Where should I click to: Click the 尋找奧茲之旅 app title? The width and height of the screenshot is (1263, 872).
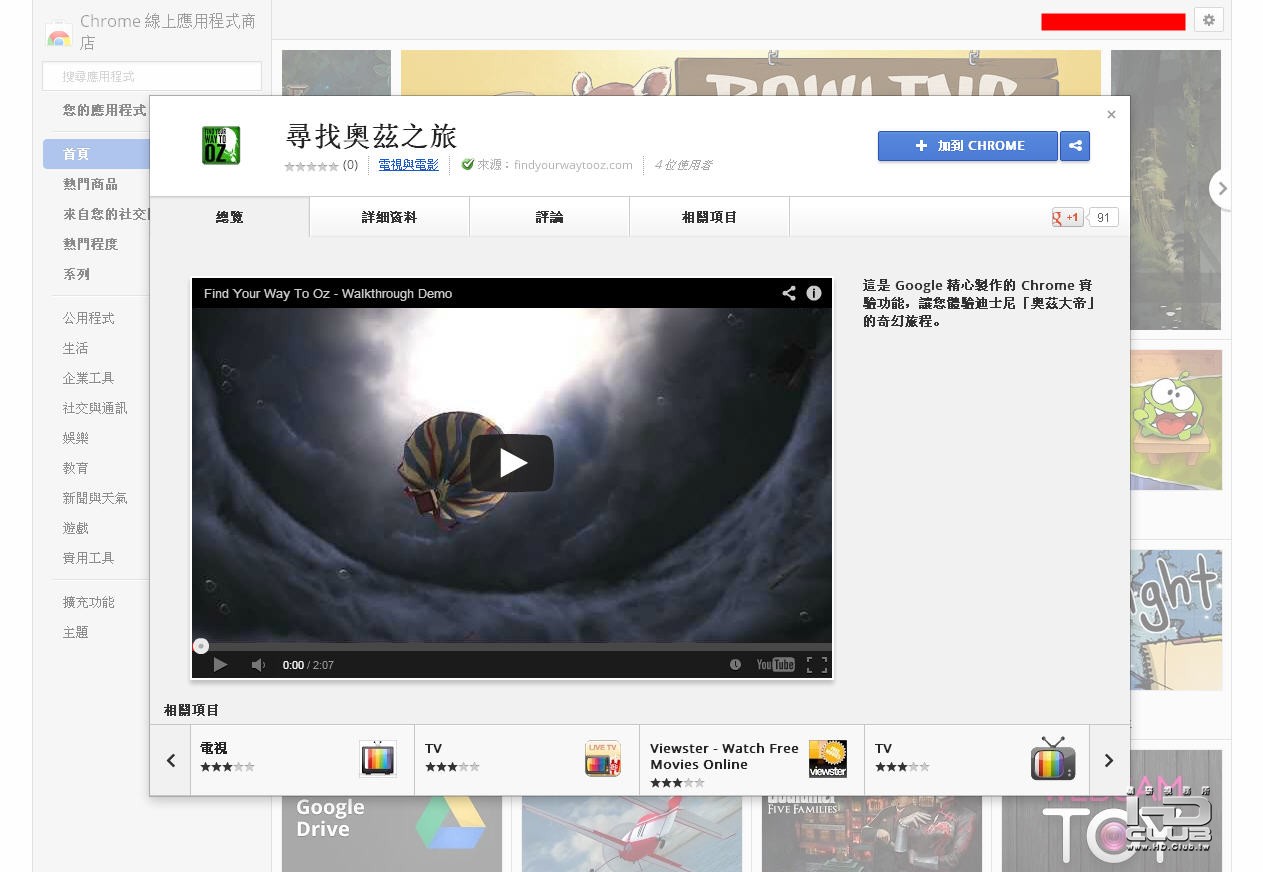point(372,136)
